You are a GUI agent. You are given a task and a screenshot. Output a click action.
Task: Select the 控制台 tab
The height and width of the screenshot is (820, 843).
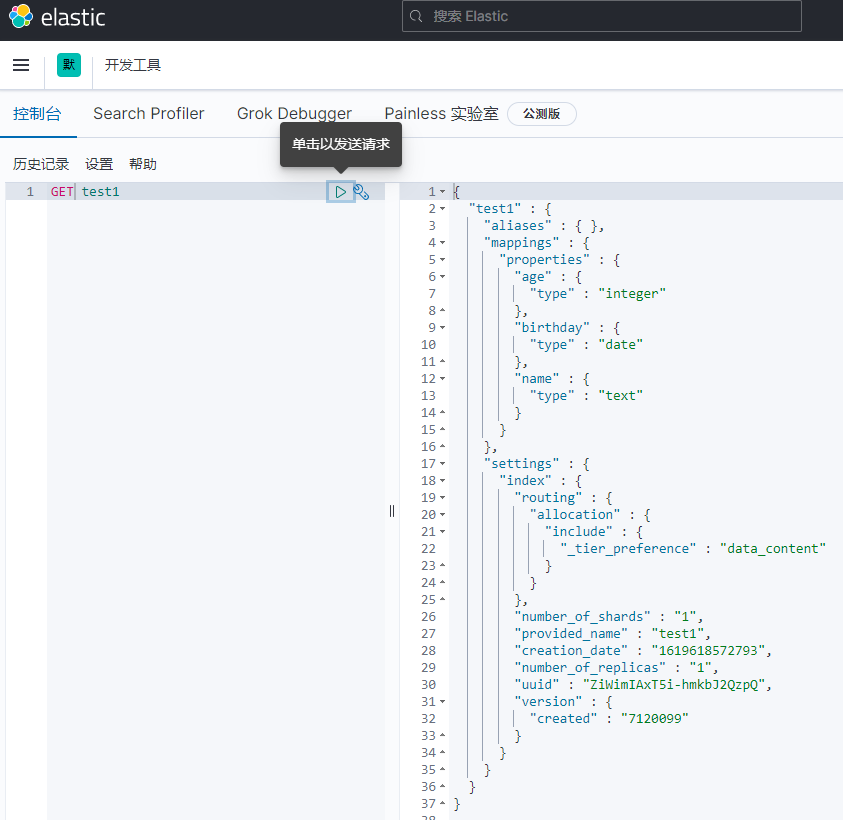pos(38,113)
